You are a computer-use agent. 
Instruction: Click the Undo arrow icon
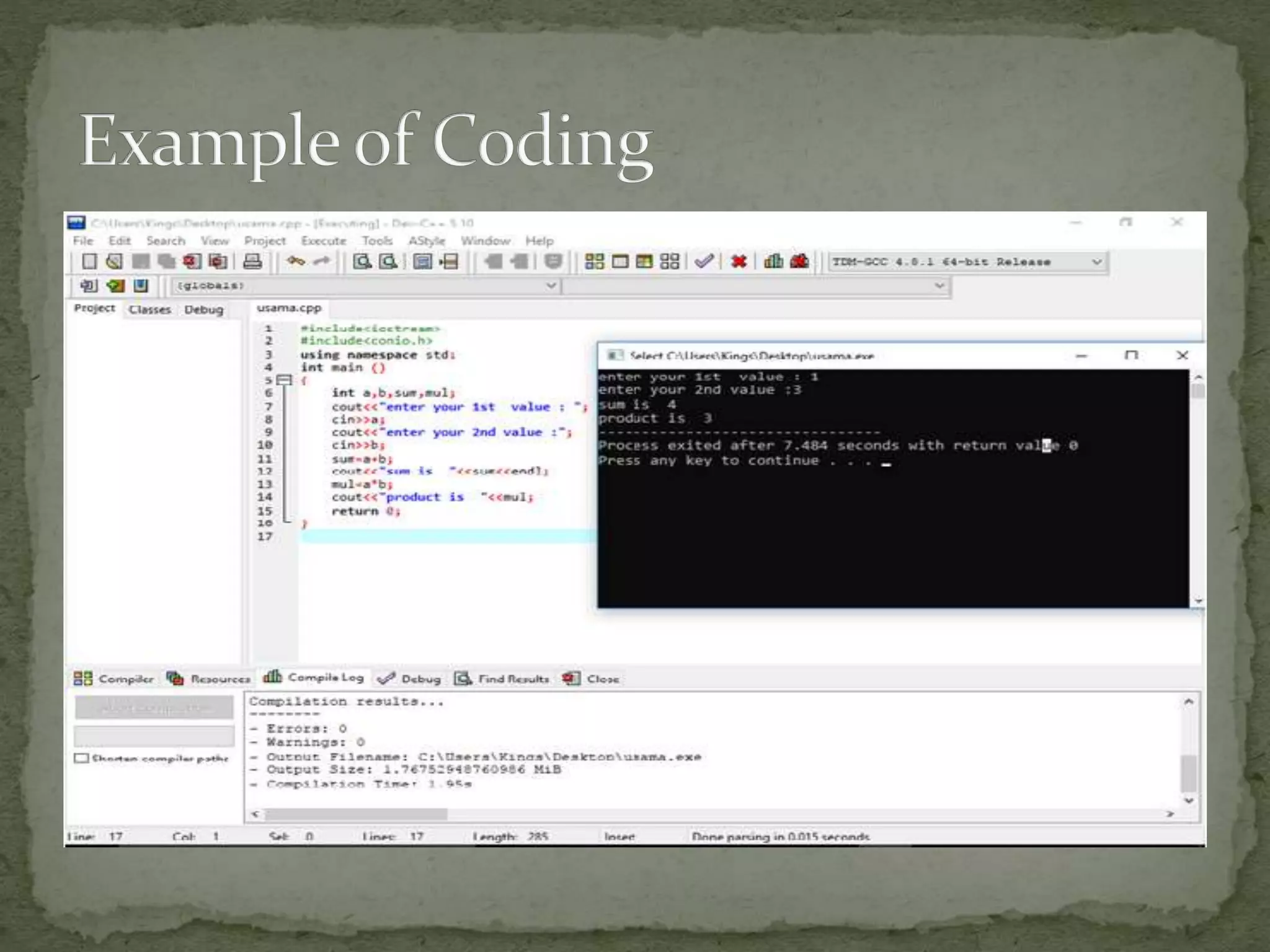295,262
